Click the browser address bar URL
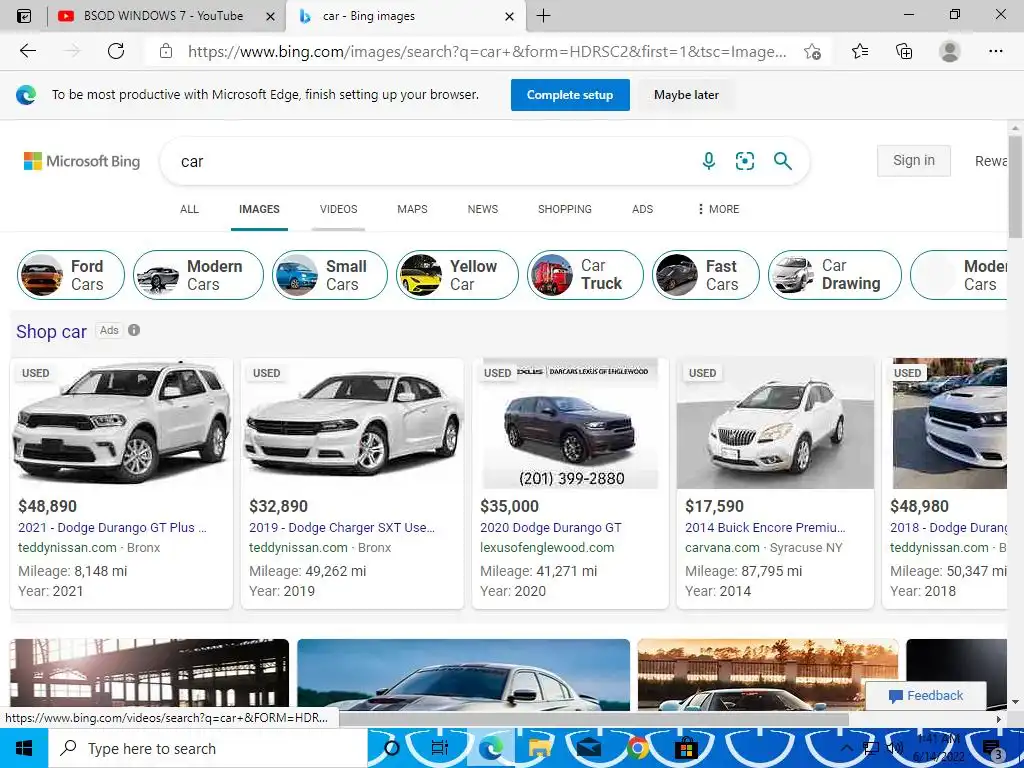The height and width of the screenshot is (768, 1024). tap(487, 52)
